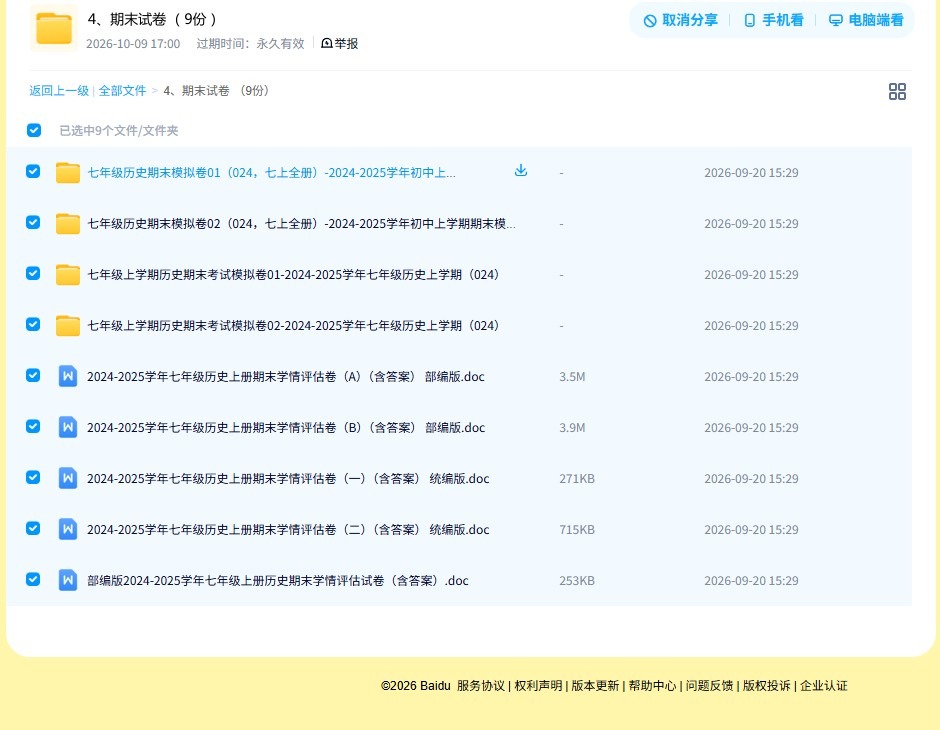940x730 pixels.
Task: Uncheck 七年级历史期末模拟卷01 folder checkbox
Action: tap(34, 171)
